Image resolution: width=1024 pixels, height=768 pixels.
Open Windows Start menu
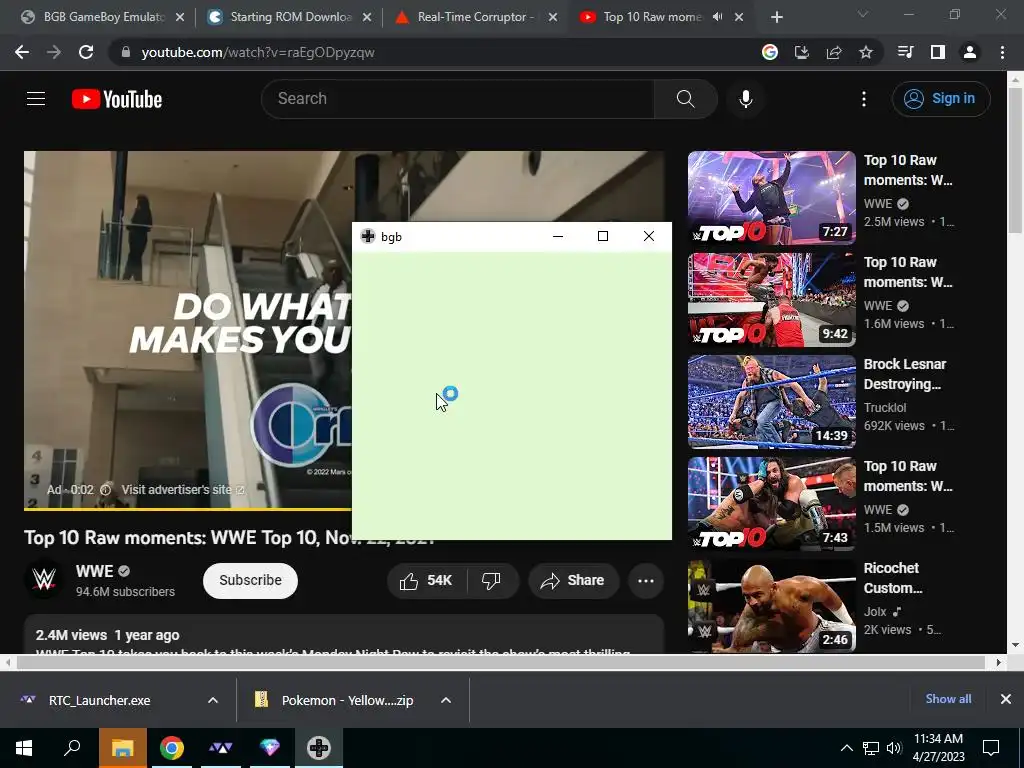(24, 748)
